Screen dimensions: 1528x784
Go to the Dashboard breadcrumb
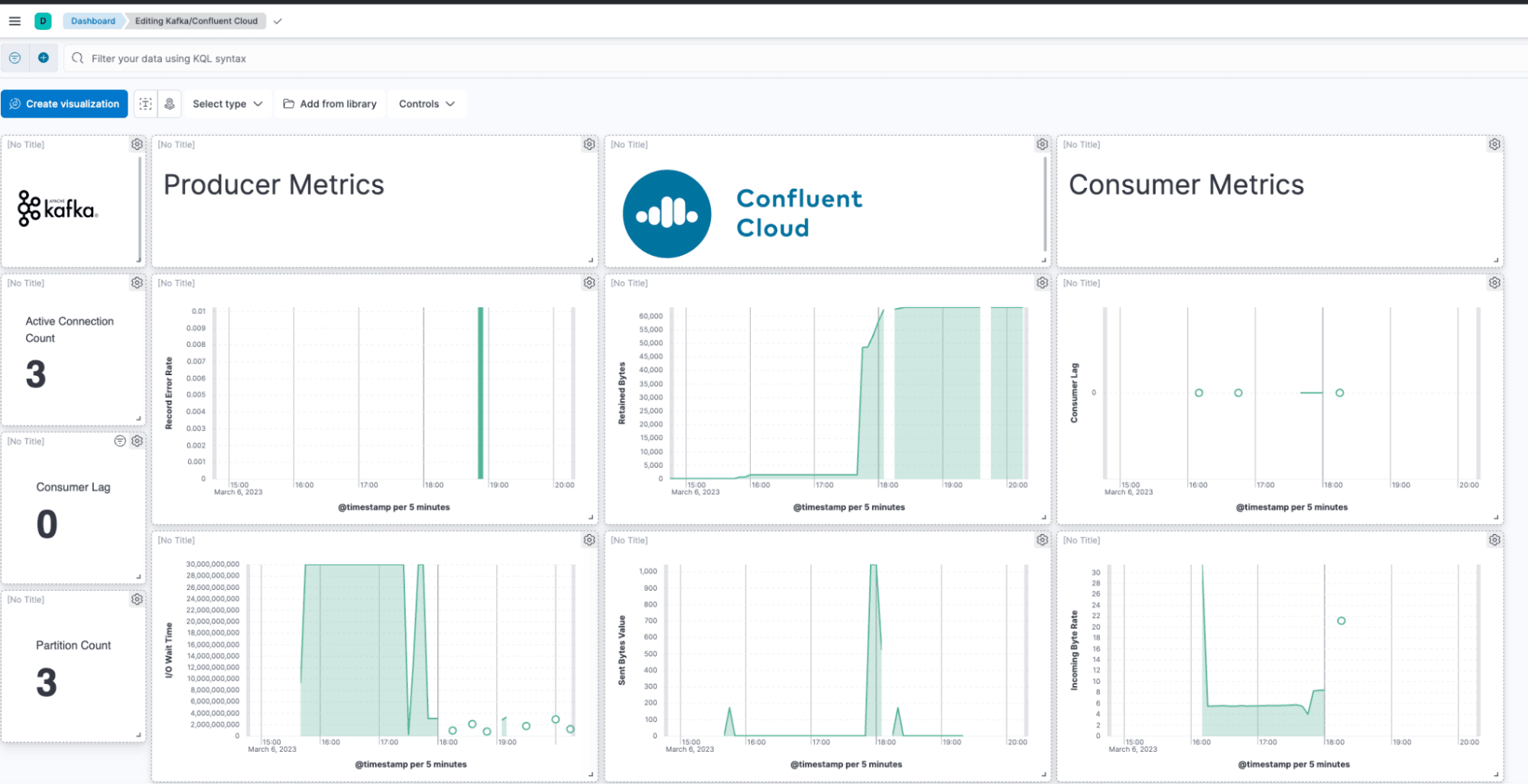[93, 21]
